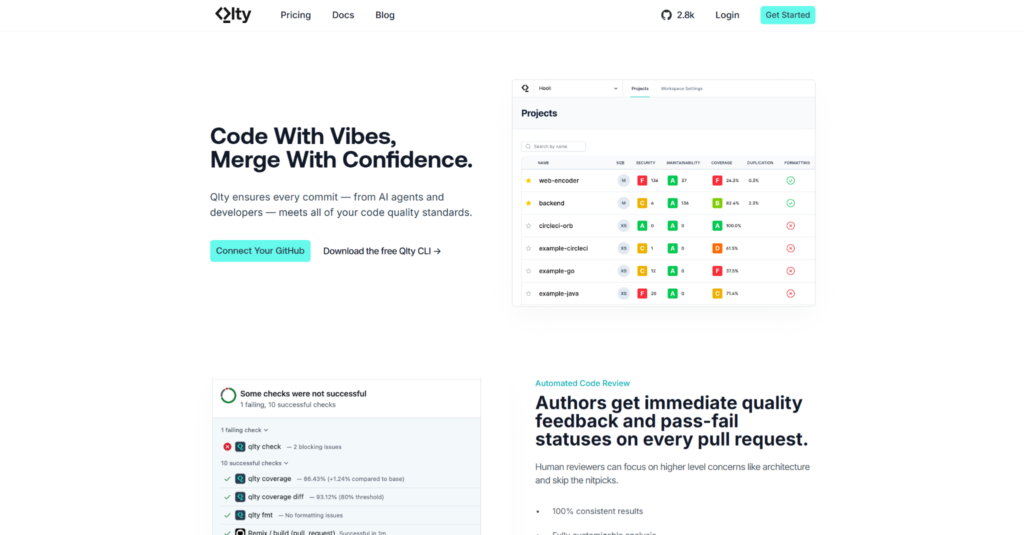Click the green A security grade for circleci-orb

[642, 225]
